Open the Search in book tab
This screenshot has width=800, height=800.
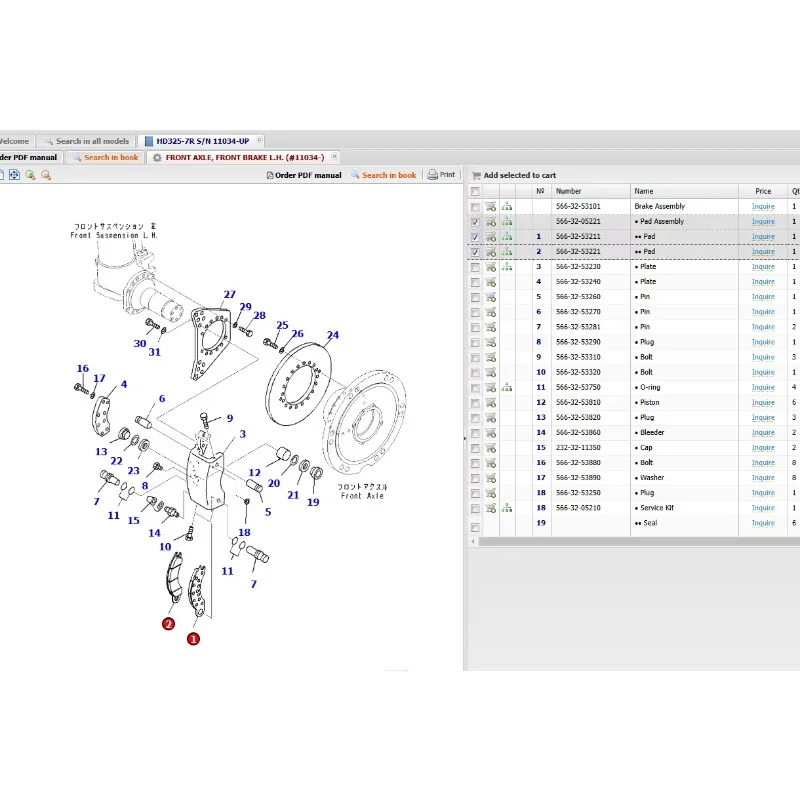point(106,158)
